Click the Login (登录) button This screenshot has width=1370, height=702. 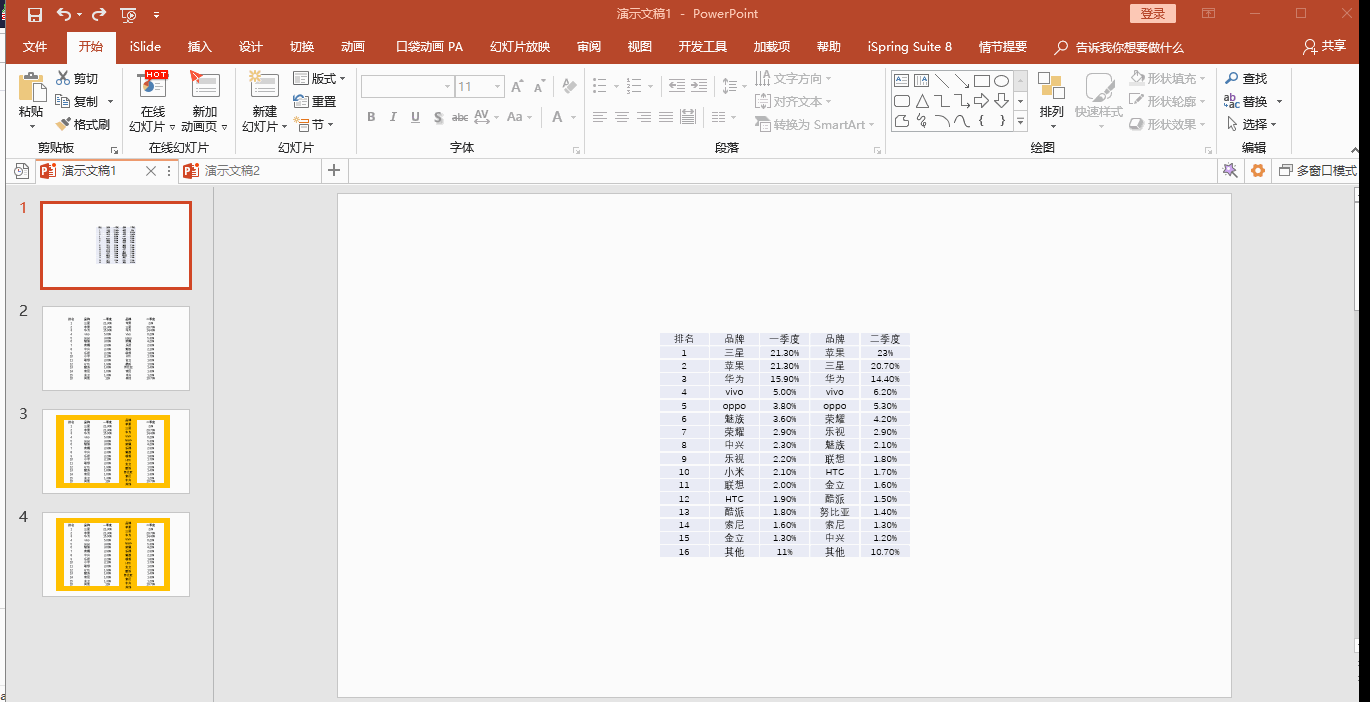(x=1153, y=13)
